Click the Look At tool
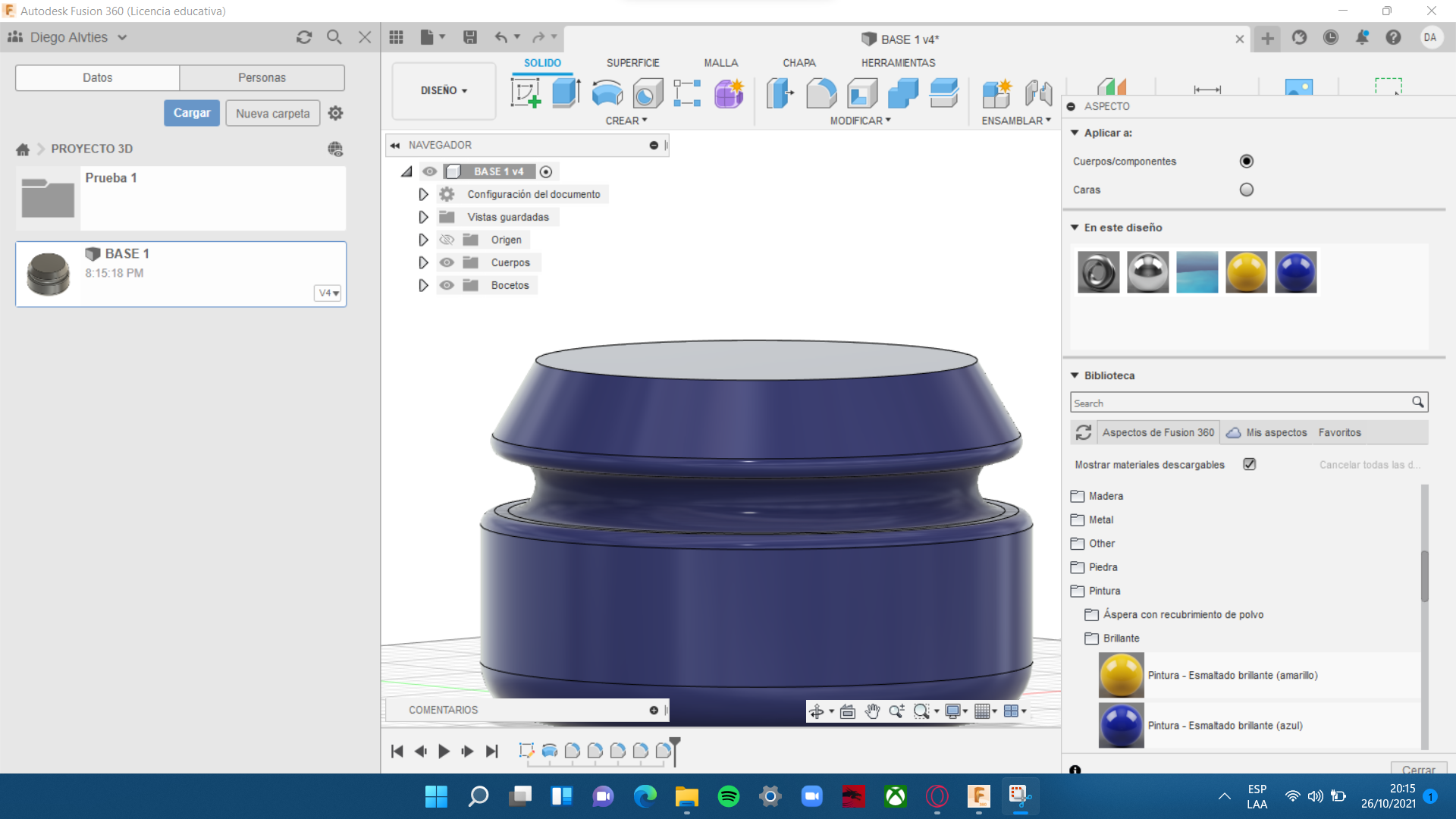The width and height of the screenshot is (1456, 819). coord(848,711)
